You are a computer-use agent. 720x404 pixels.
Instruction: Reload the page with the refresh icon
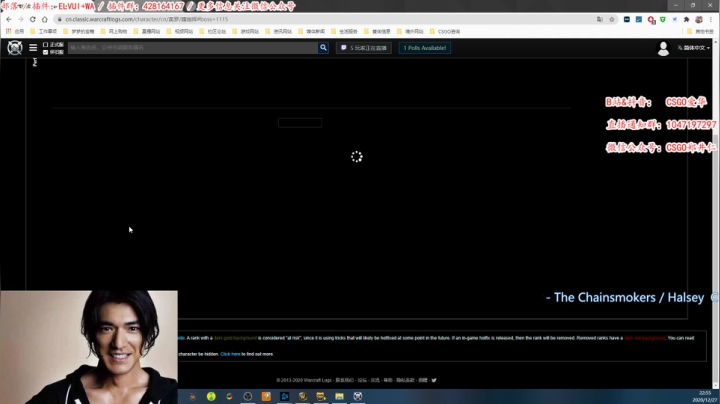(x=33, y=19)
